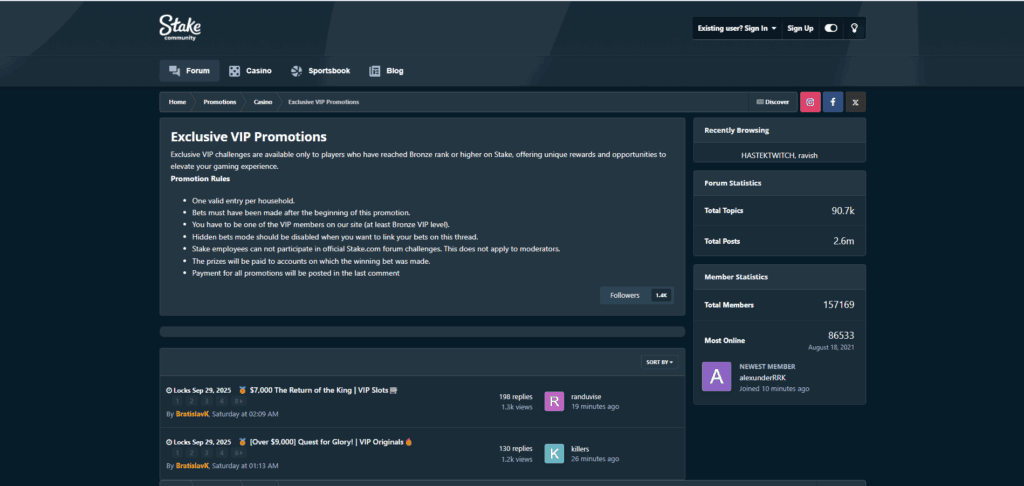Open the Casino tab
Screen dimensions: 1024x486
(250, 71)
